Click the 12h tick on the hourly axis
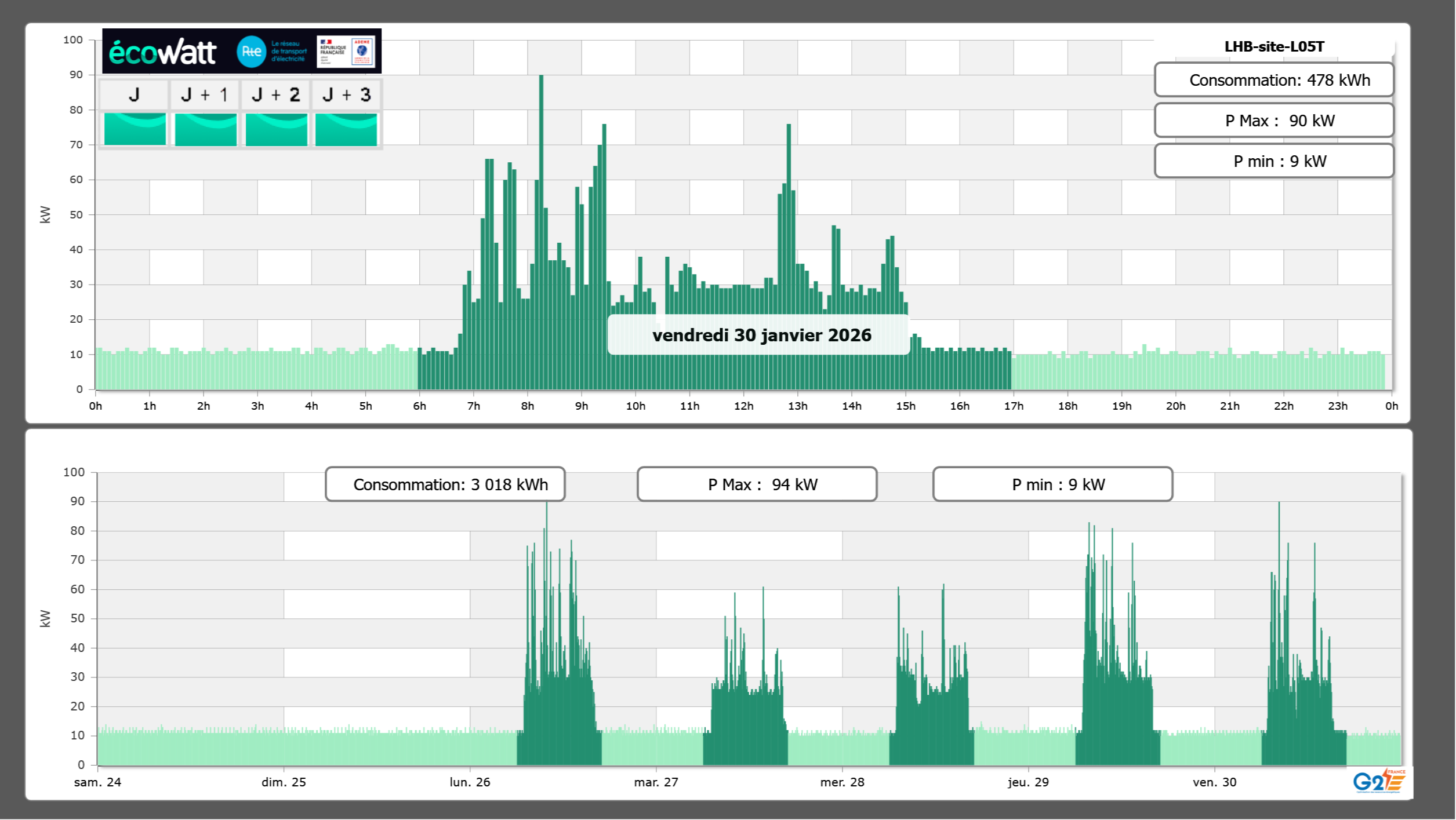Screen dimensions: 1456x820 pos(743,406)
